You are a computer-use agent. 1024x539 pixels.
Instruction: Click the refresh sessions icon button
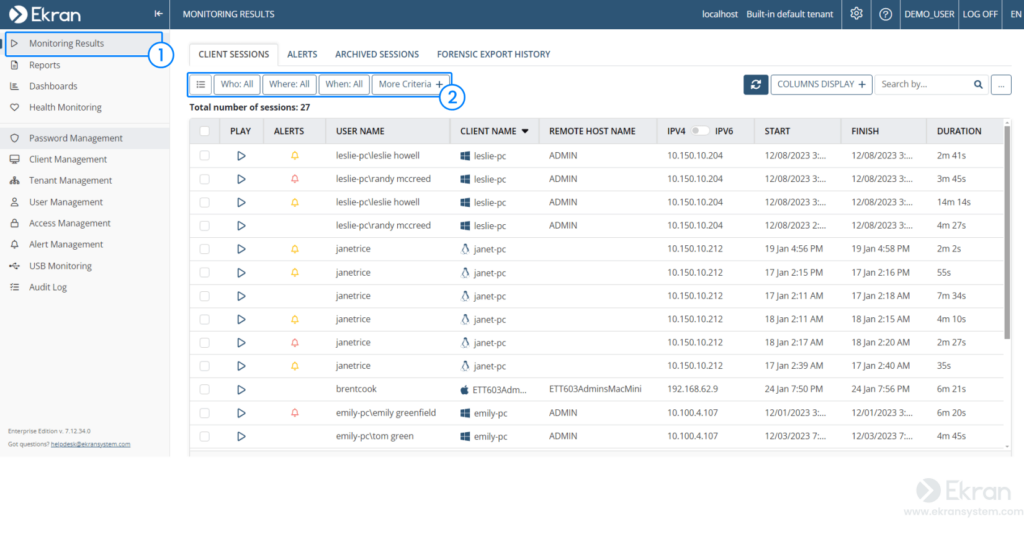[756, 85]
